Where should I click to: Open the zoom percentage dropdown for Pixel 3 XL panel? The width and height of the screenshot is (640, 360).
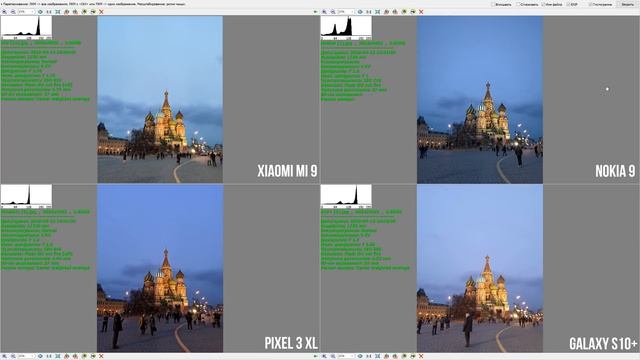(26, 356)
